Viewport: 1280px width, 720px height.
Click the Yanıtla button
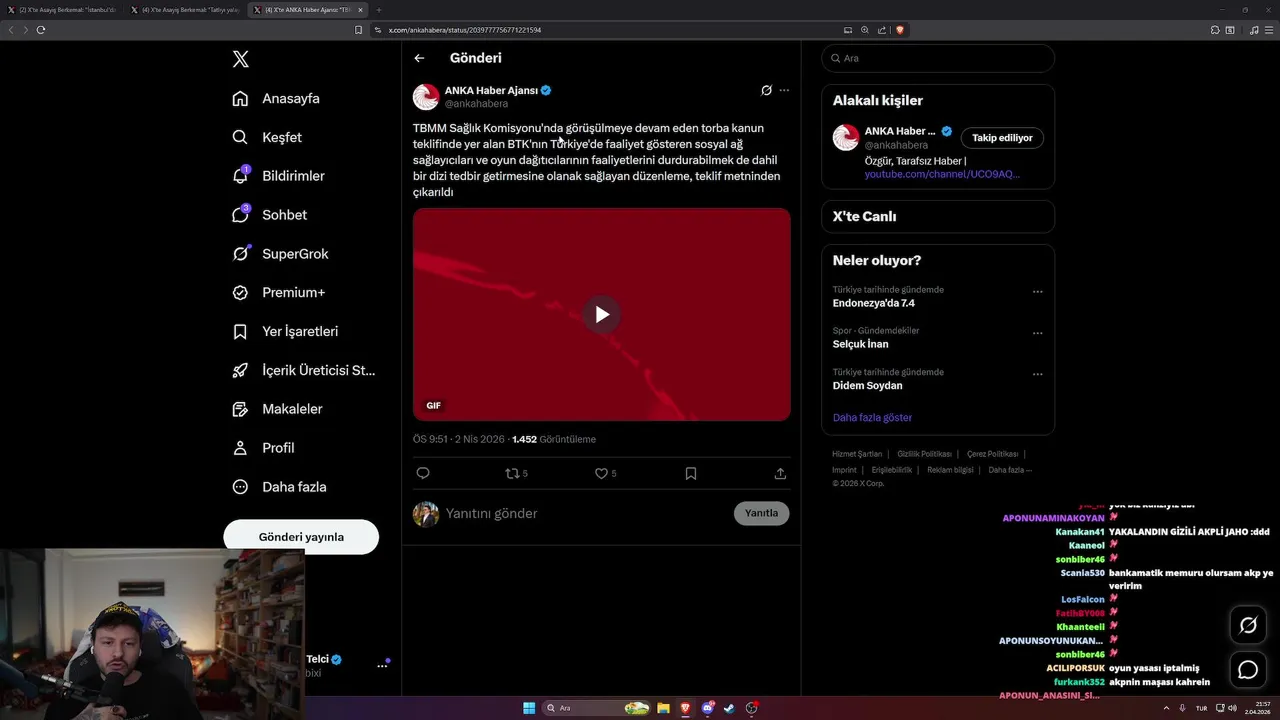pos(761,513)
